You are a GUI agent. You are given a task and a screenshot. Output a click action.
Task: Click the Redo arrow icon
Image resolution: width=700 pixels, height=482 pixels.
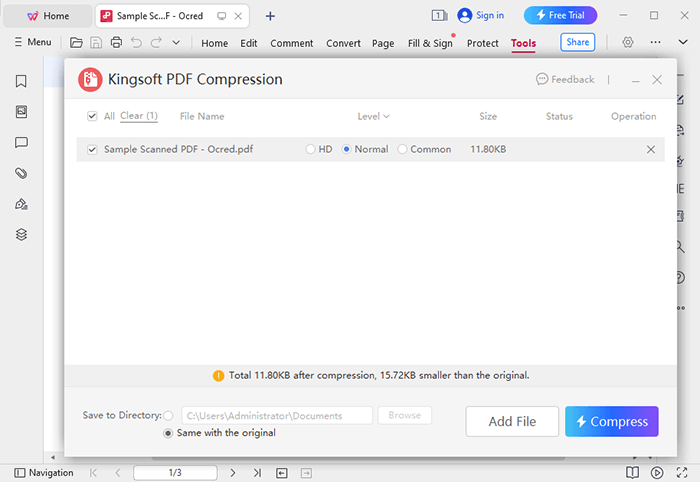click(x=156, y=43)
